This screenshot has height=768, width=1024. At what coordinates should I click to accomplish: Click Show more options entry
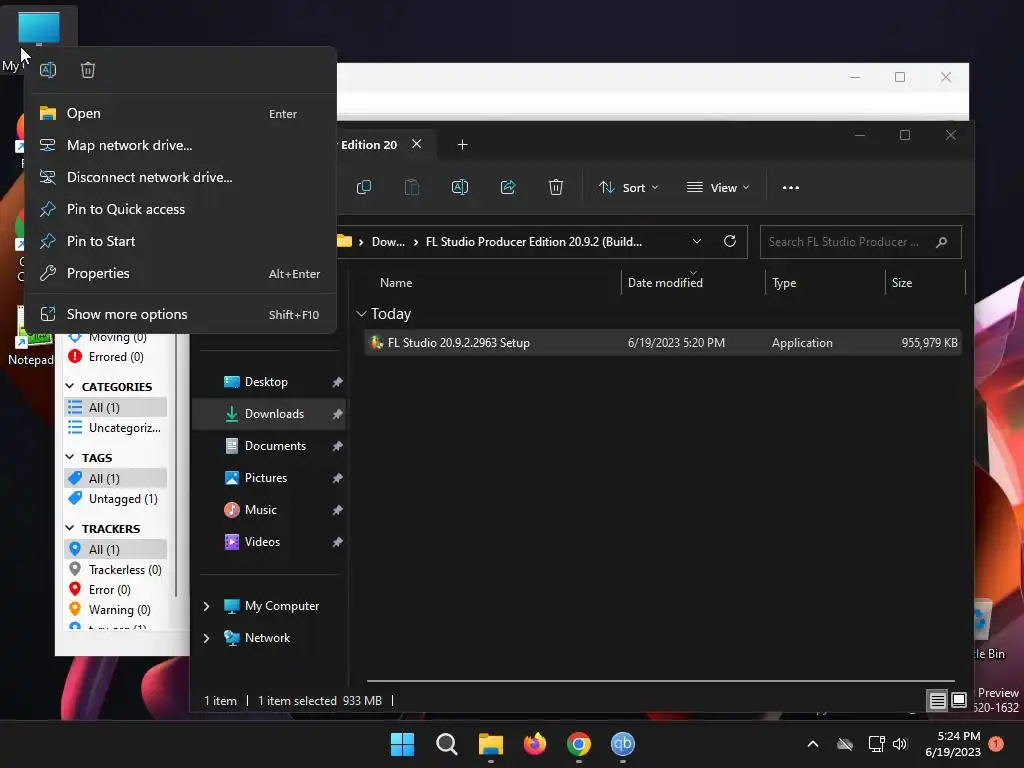[180, 315]
